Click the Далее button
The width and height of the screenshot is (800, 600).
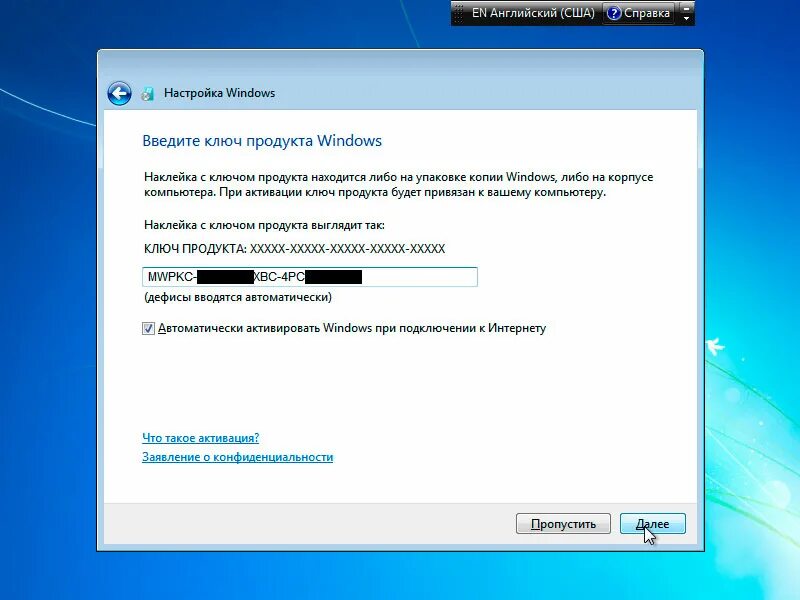coord(653,524)
